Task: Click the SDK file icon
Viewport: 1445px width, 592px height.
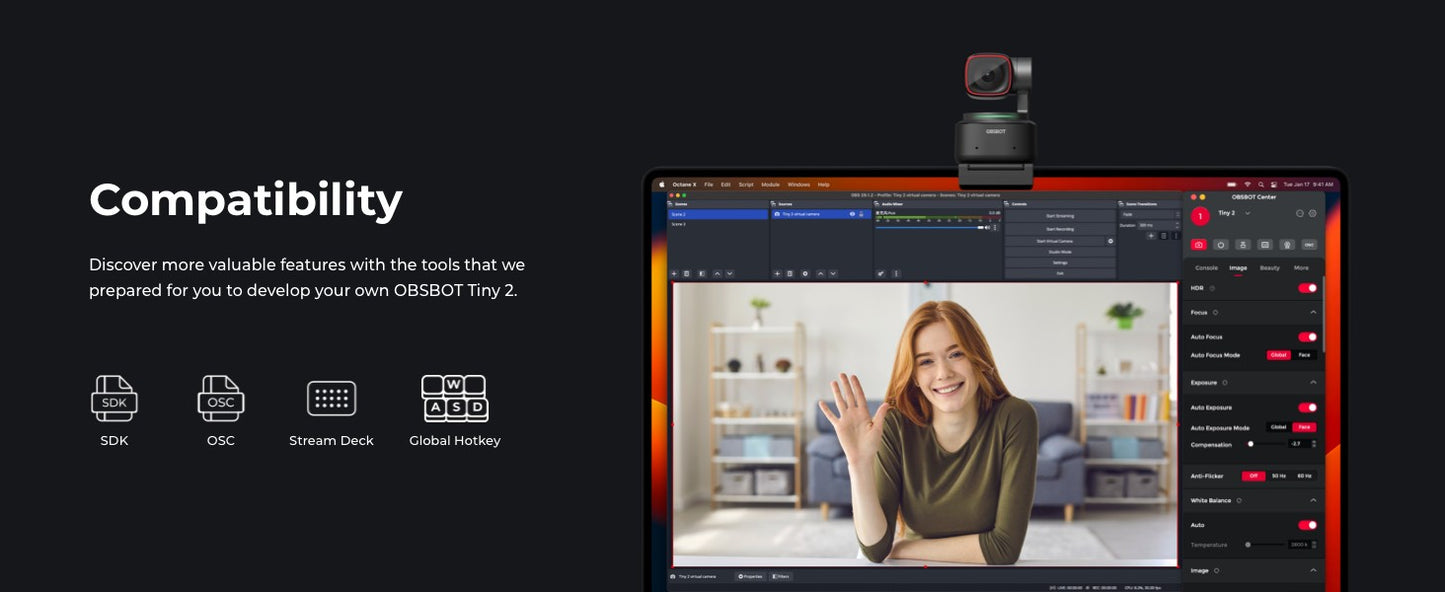Action: point(114,398)
